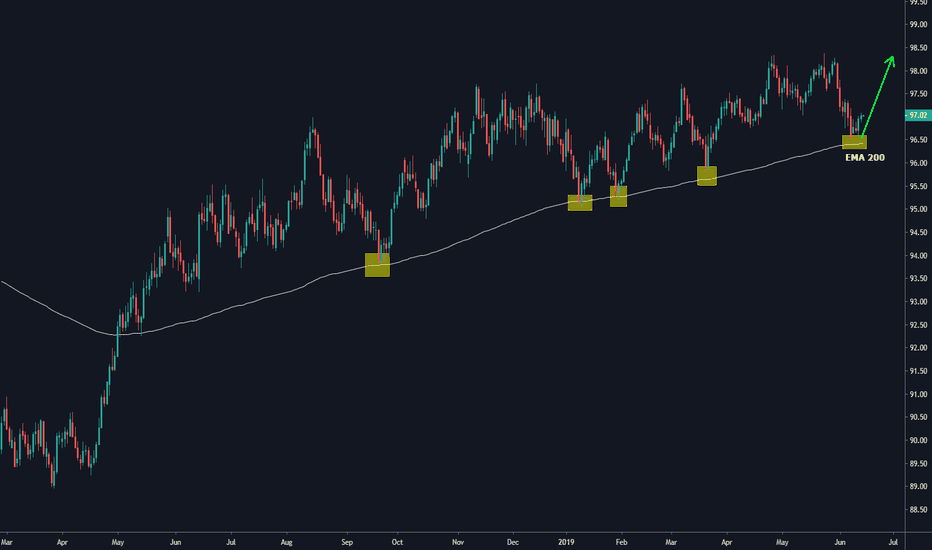Click the 97.50 price axis label
Screen dimensions: 932x550
click(918, 94)
